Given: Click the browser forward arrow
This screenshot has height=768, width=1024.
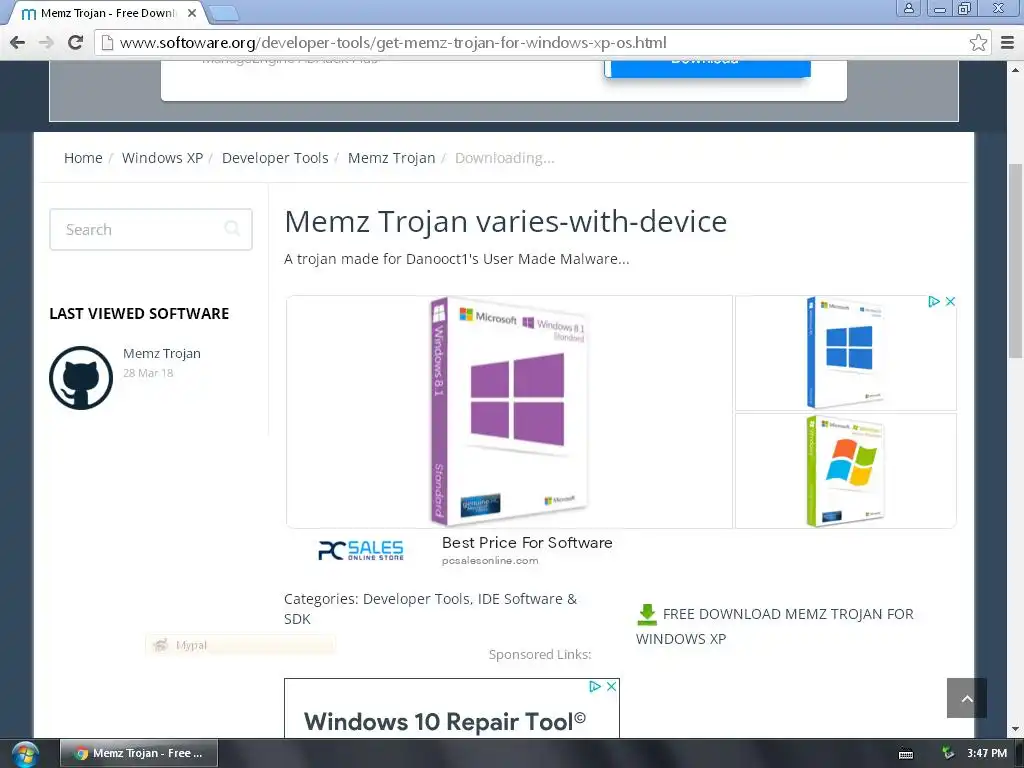Looking at the screenshot, I should tap(46, 42).
